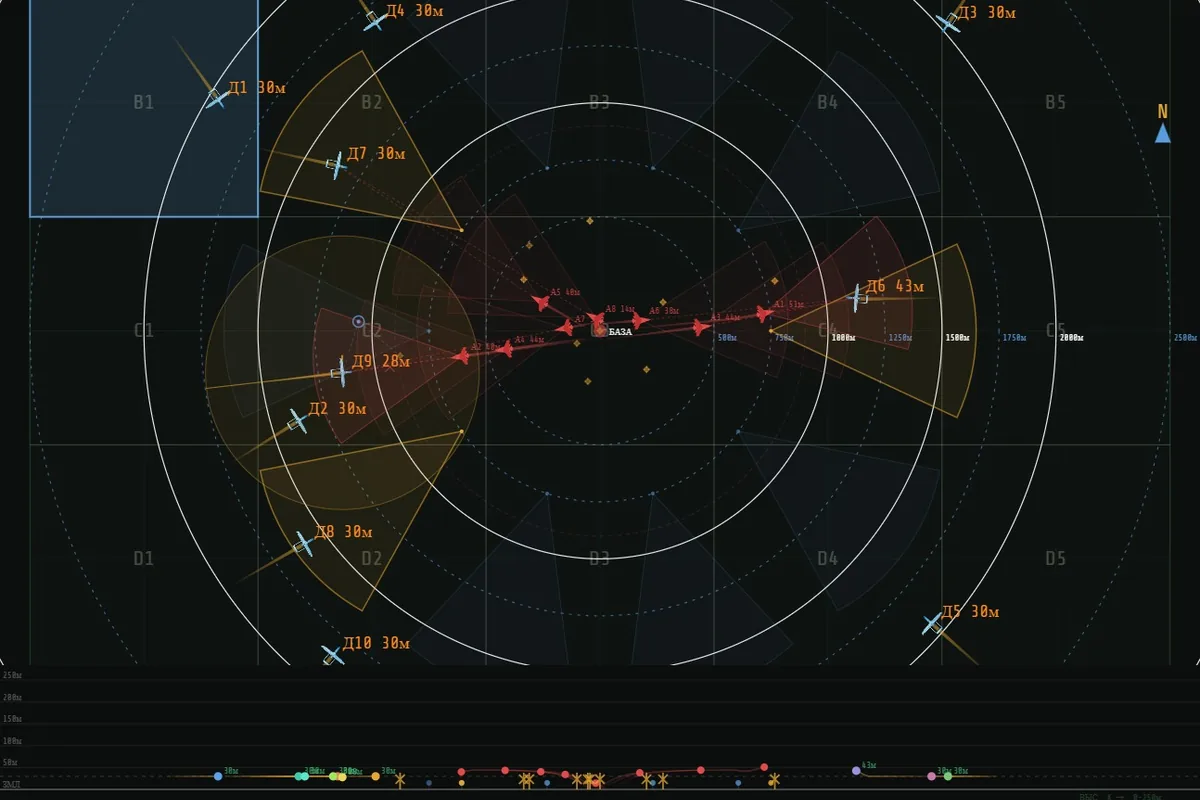Click the 500м range ring label
The height and width of the screenshot is (800, 1200).
727,338
